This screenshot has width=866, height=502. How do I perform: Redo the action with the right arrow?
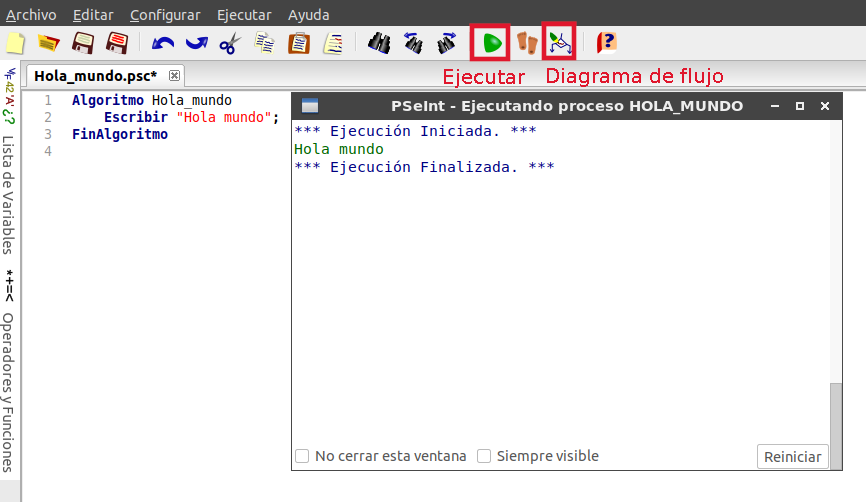click(197, 43)
